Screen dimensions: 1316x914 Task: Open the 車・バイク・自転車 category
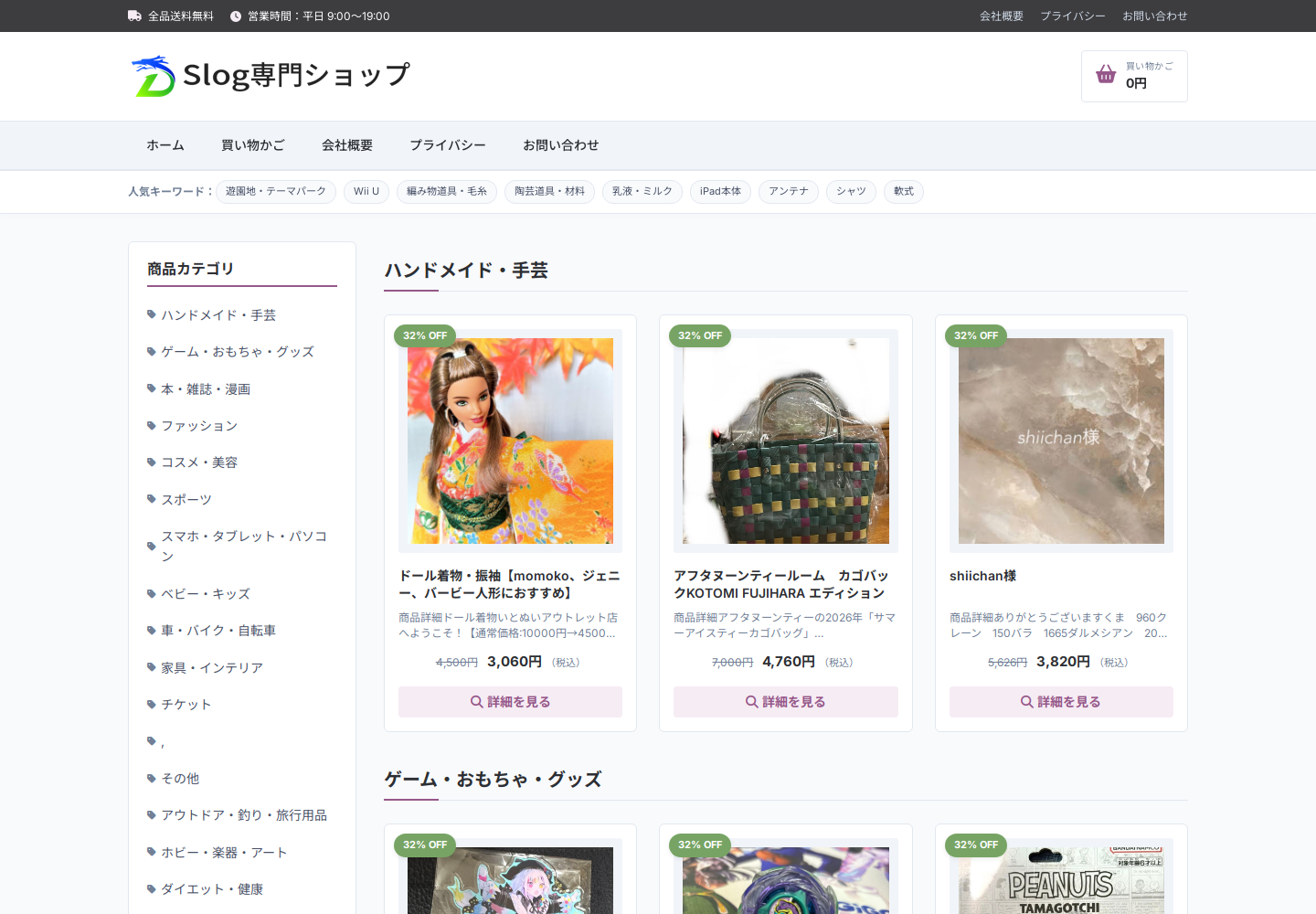[218, 631]
